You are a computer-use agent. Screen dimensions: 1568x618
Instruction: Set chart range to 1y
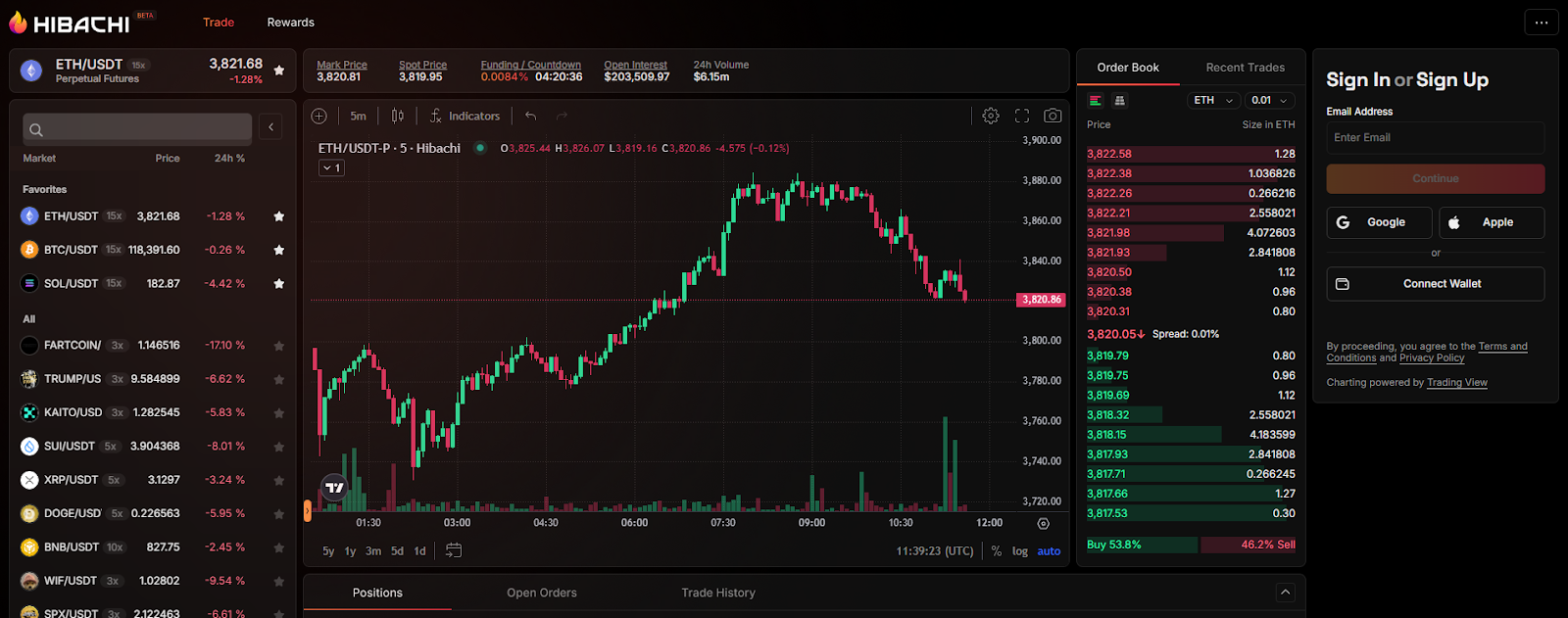click(x=350, y=551)
